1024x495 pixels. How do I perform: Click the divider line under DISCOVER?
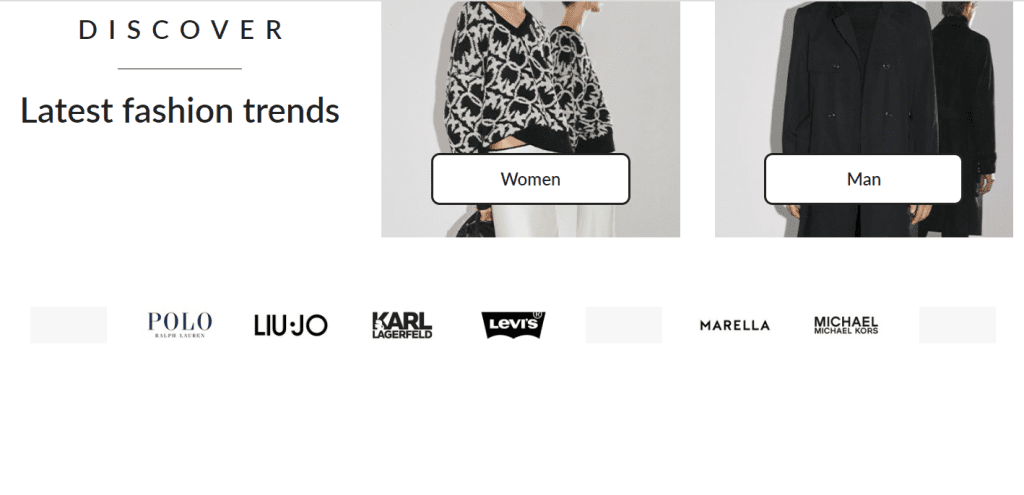180,68
